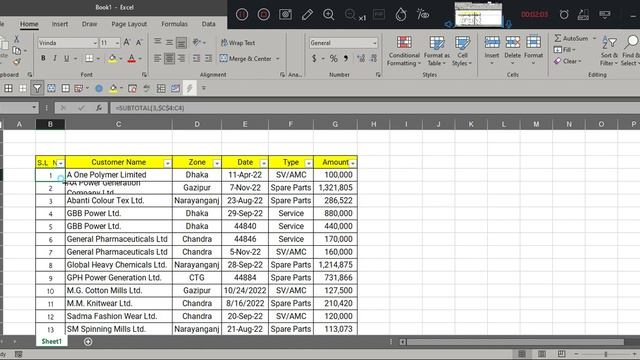Take screenshot with recorder camera icon
The height and width of the screenshot is (360, 640).
tap(285, 15)
